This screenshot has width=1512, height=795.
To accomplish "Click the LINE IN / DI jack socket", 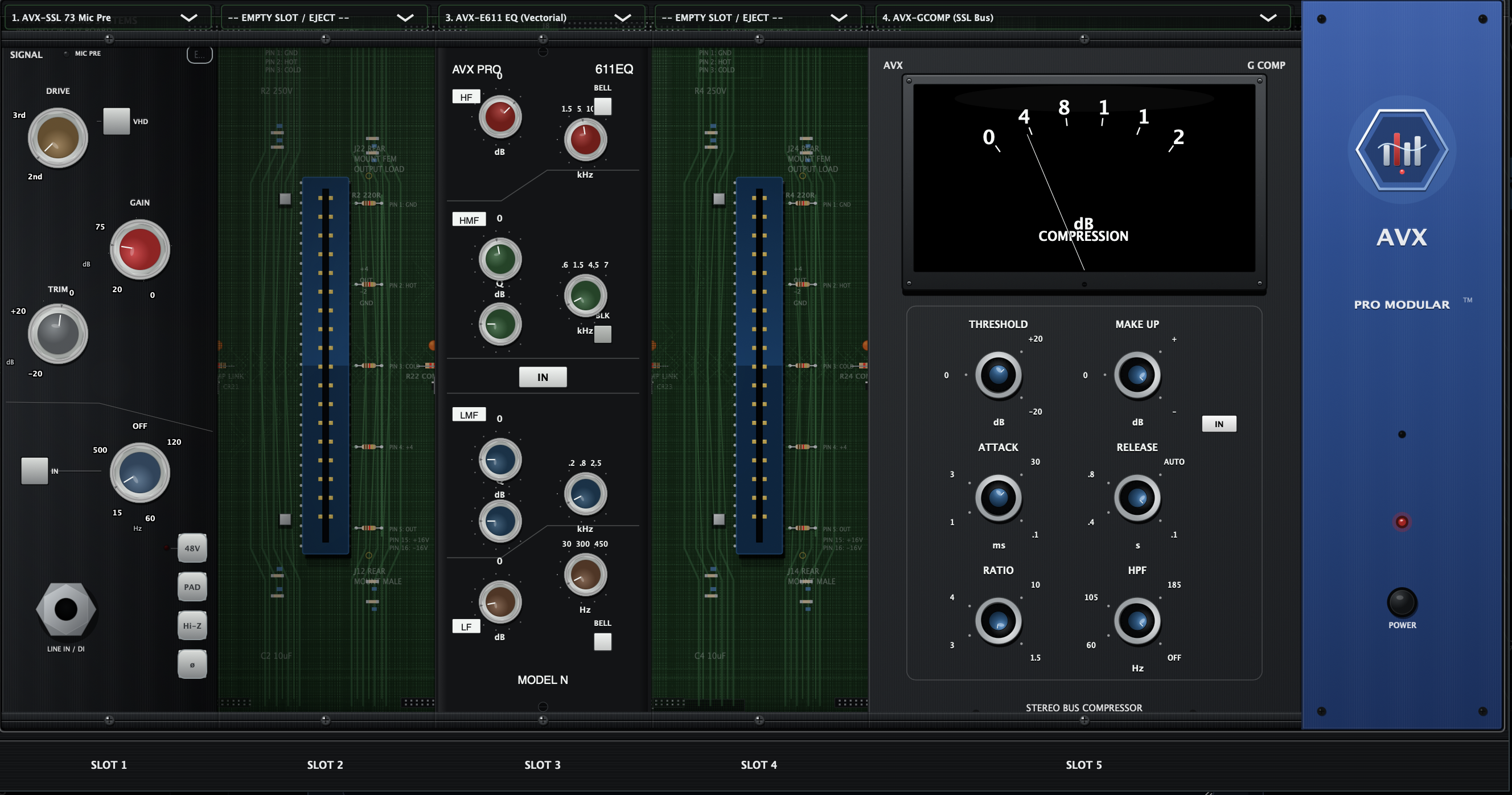I will click(x=67, y=609).
